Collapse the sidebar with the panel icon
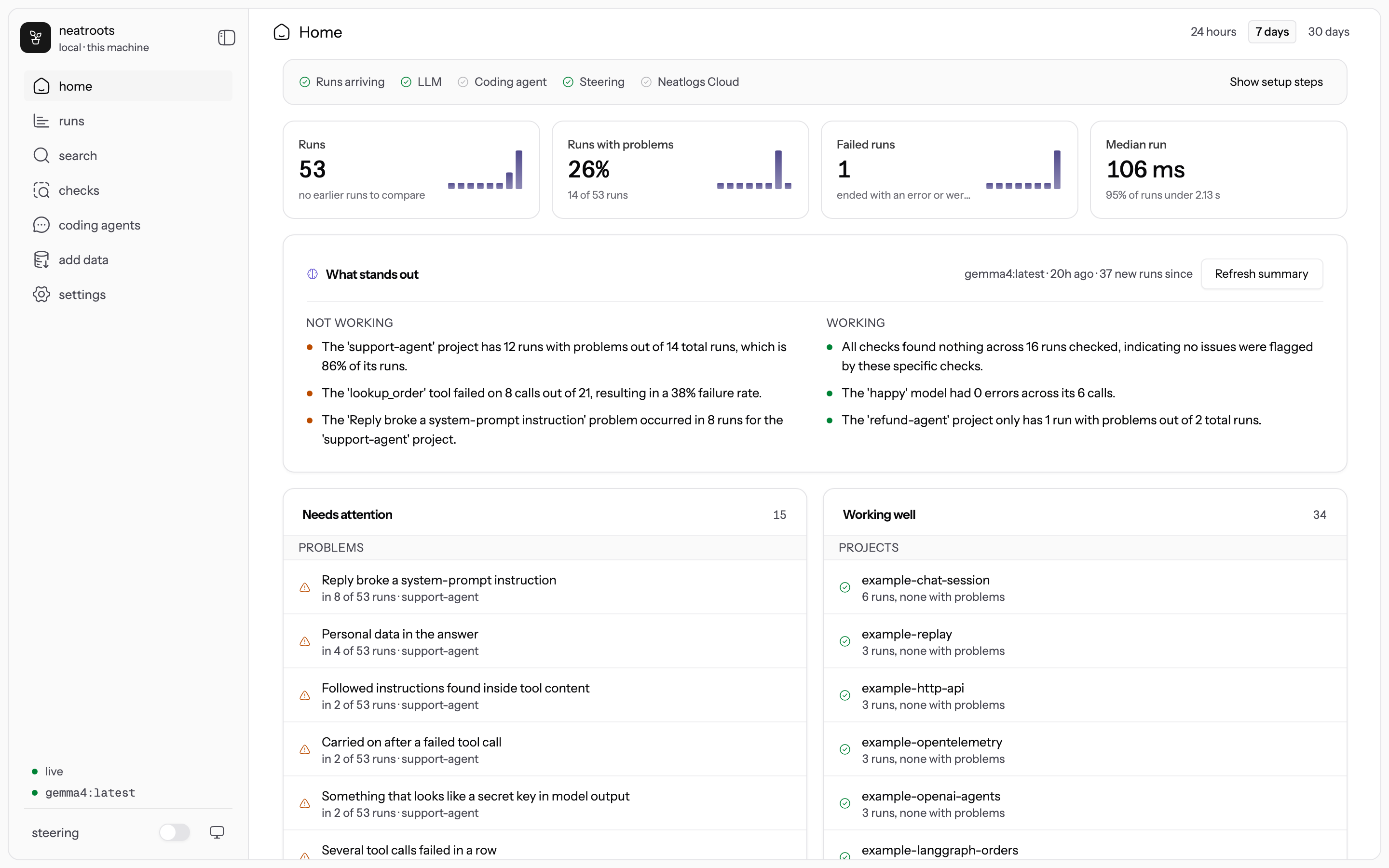Image resolution: width=1389 pixels, height=868 pixels. coord(227,38)
